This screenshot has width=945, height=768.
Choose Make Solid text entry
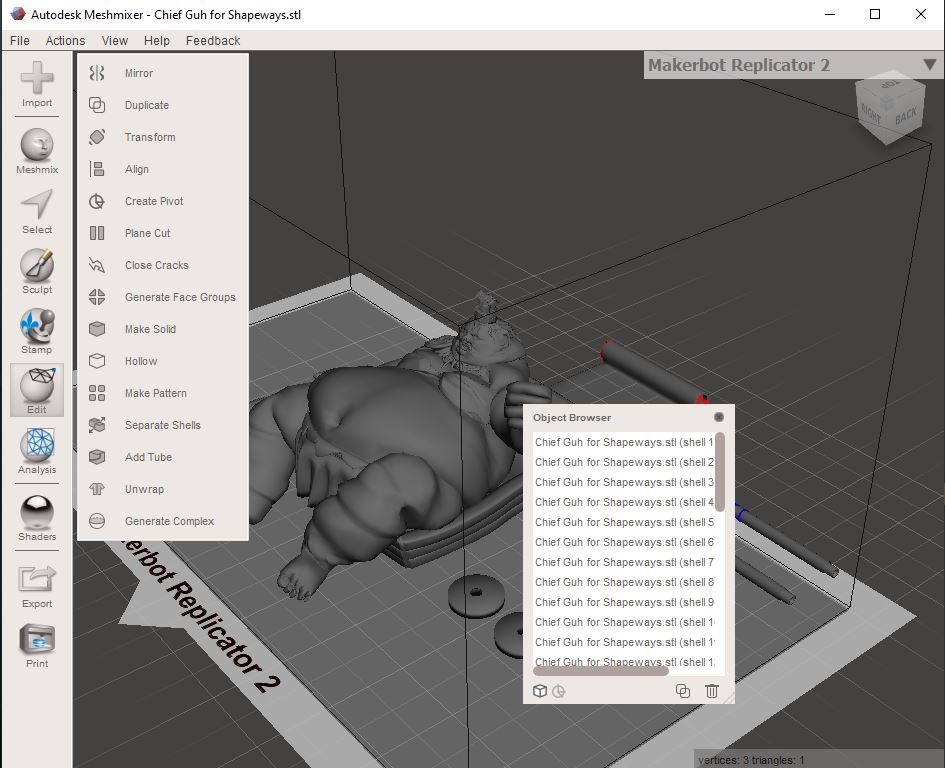[x=151, y=329]
